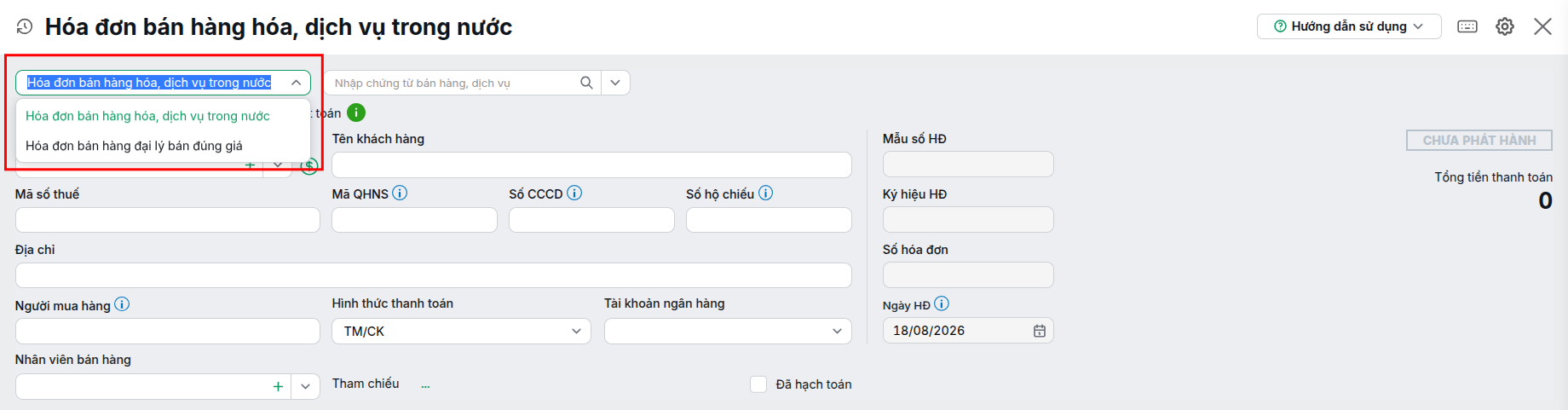This screenshot has width=1568, height=410.
Task: Click info icon beside Số hộ chiếu
Action: pyautogui.click(x=765, y=193)
